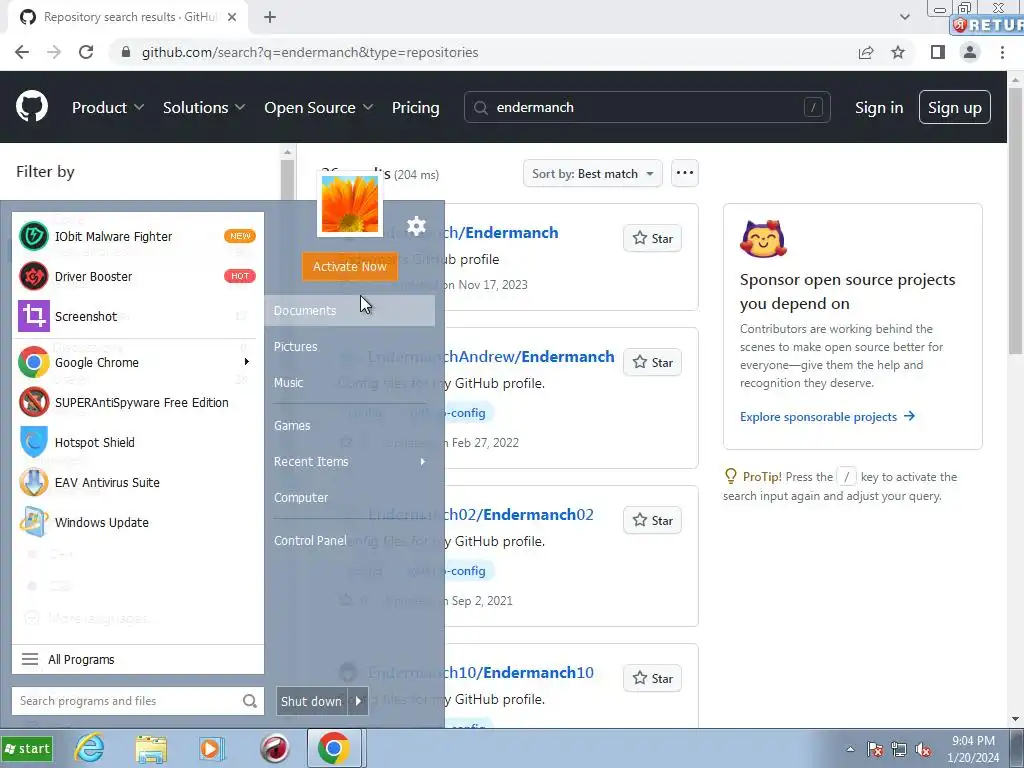Open Chrome three-dot menu
Viewport: 1024px width, 768px height.
coord(1002,52)
